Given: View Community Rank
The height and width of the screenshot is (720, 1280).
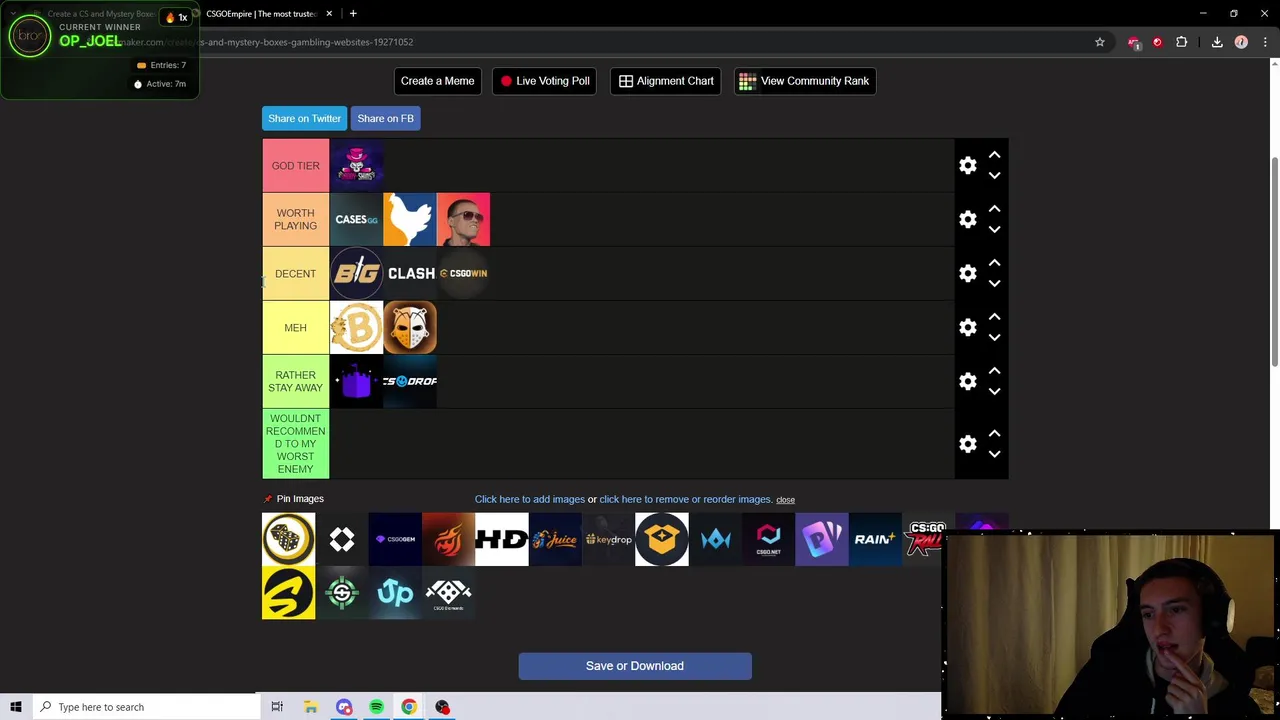Looking at the screenshot, I should point(805,81).
